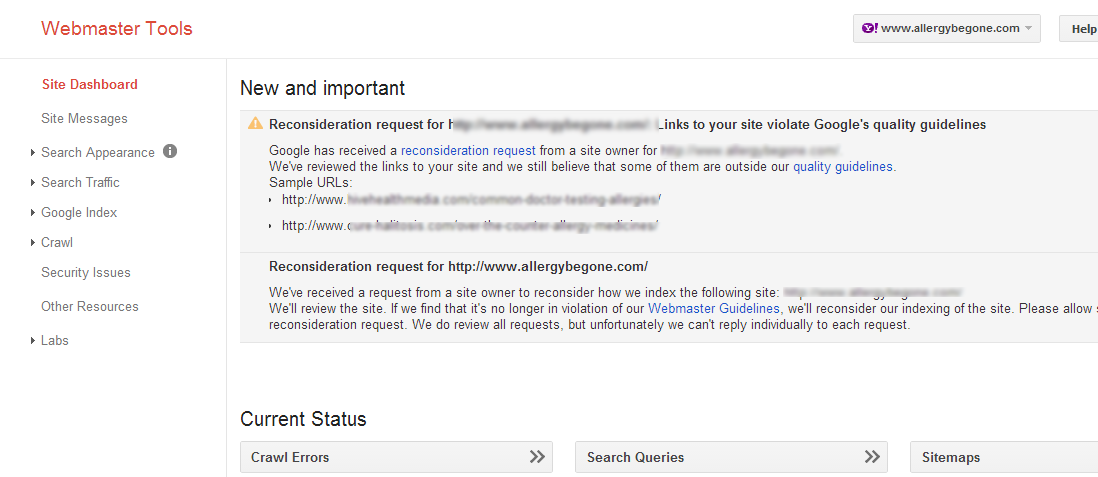
Task: Click the info icon beside Search Appearance
Action: (x=170, y=152)
